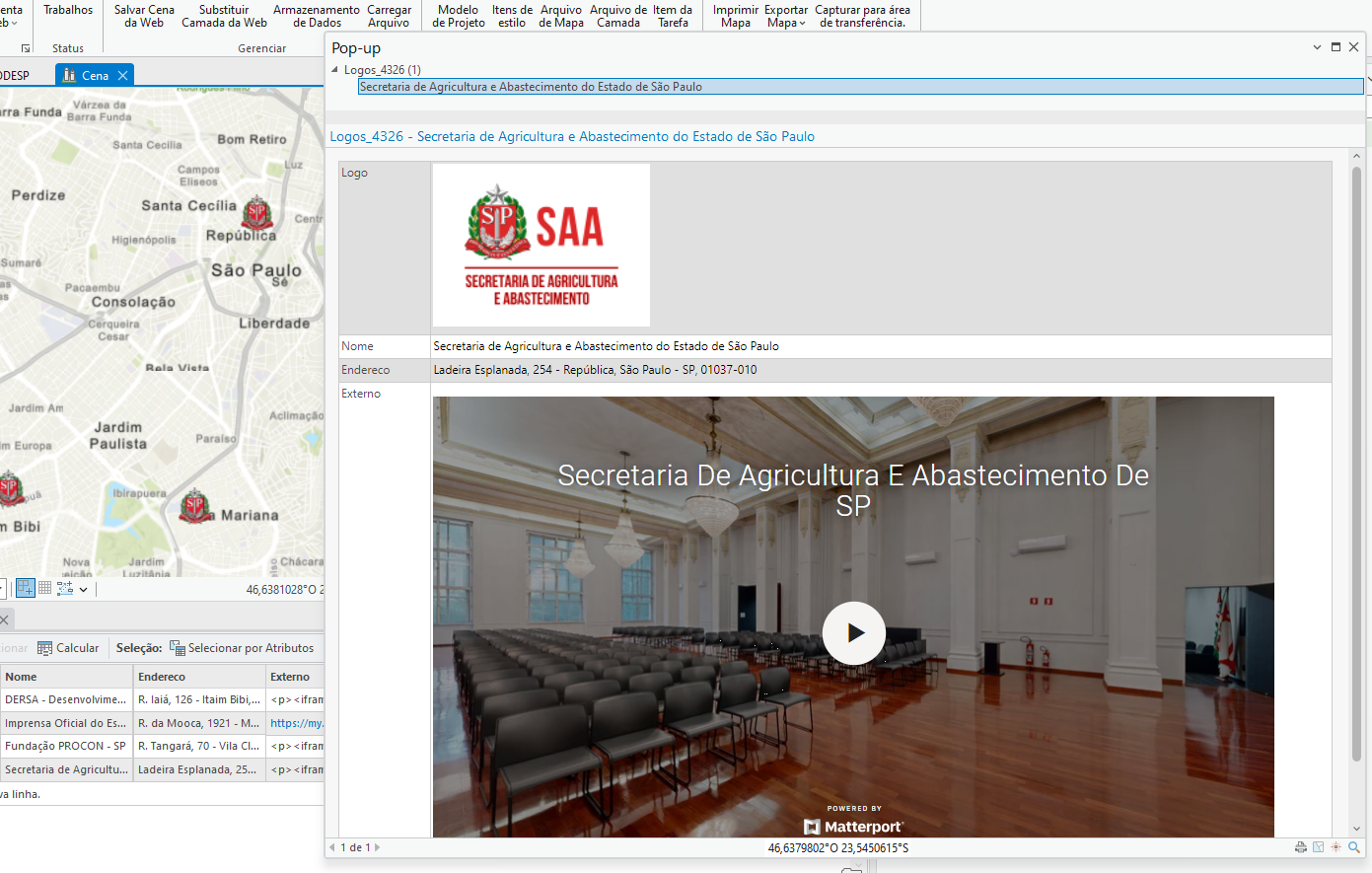
Task: Click the next record arrow in pop-up
Action: tap(377, 847)
